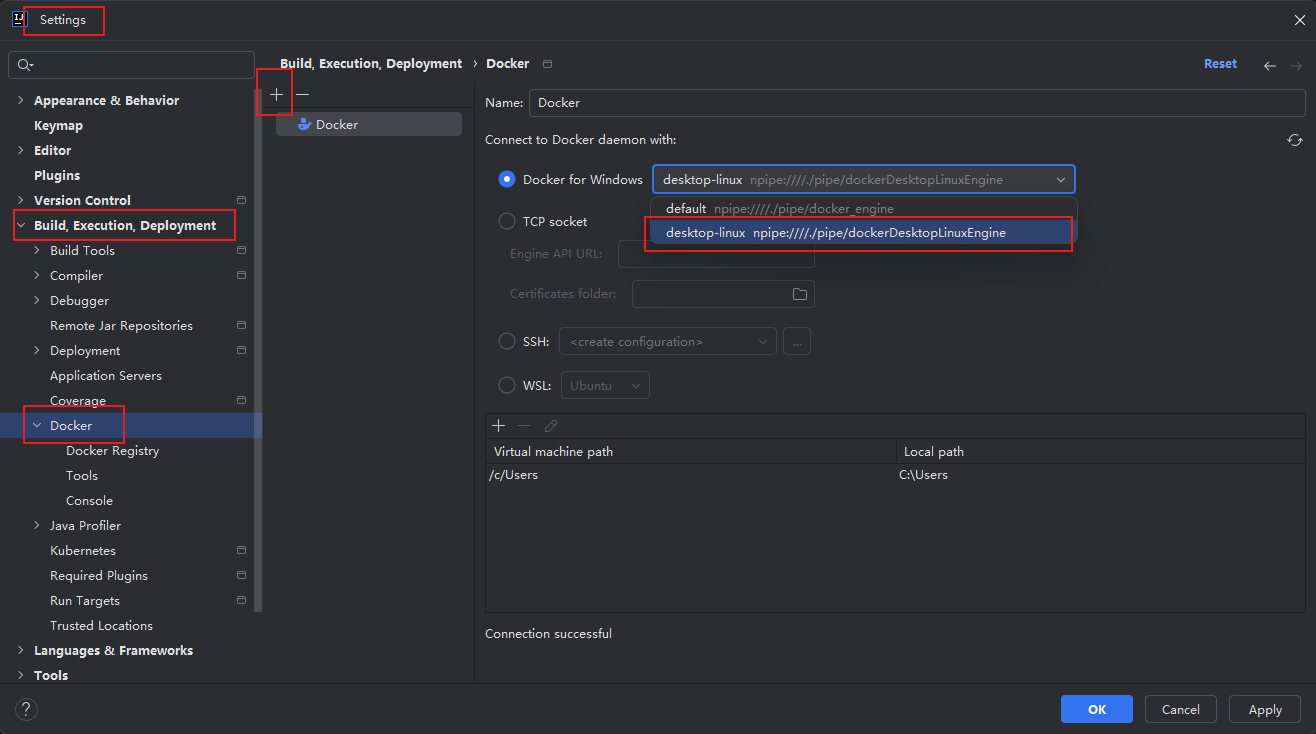Open the Docker Console settings
This screenshot has width=1316, height=734.
point(89,500)
